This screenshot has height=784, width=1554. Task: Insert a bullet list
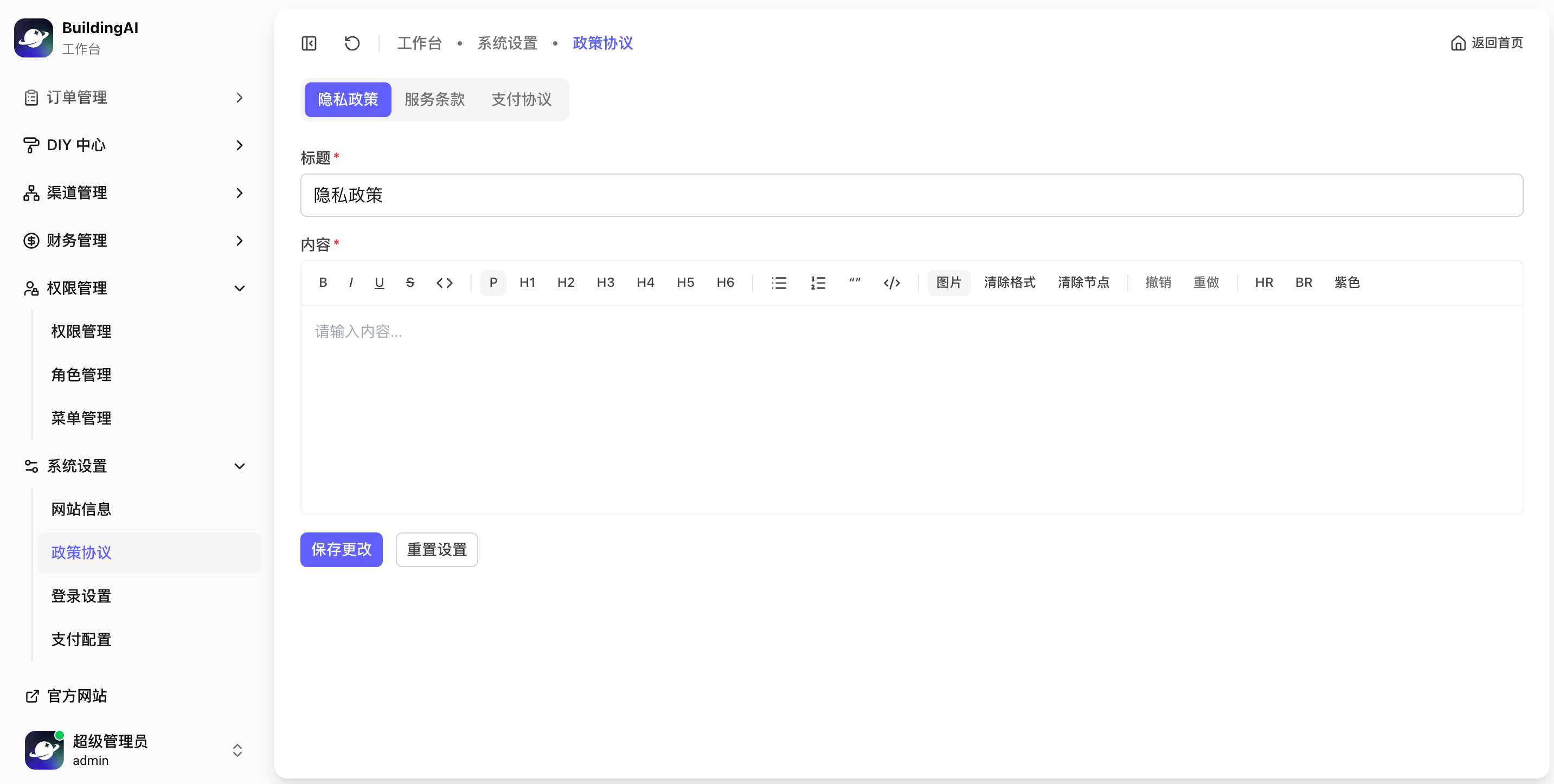(x=779, y=282)
